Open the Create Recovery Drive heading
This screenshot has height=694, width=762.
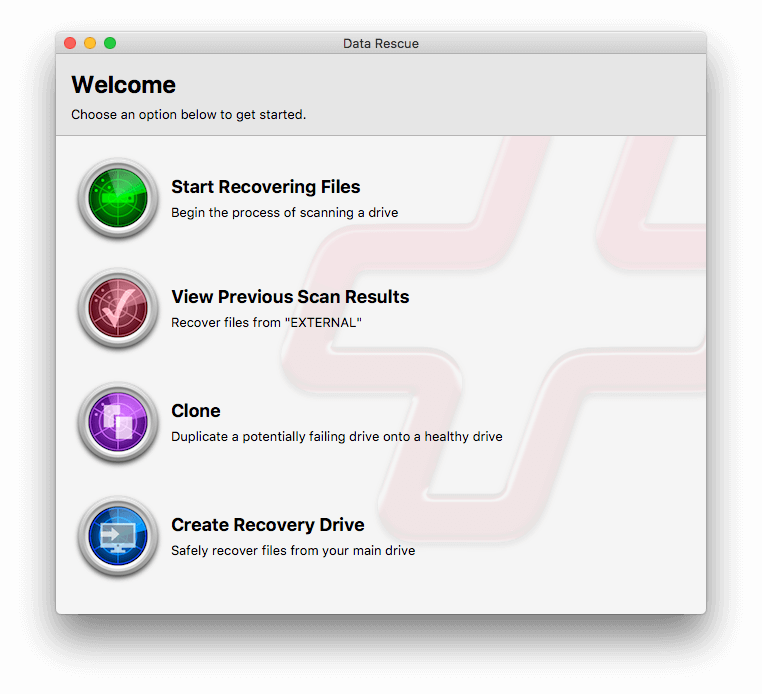point(268,525)
